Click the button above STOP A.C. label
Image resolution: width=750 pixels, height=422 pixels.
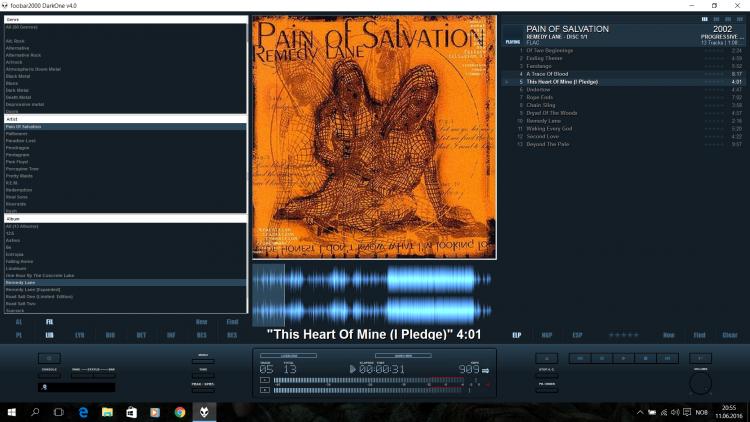tap(547, 358)
